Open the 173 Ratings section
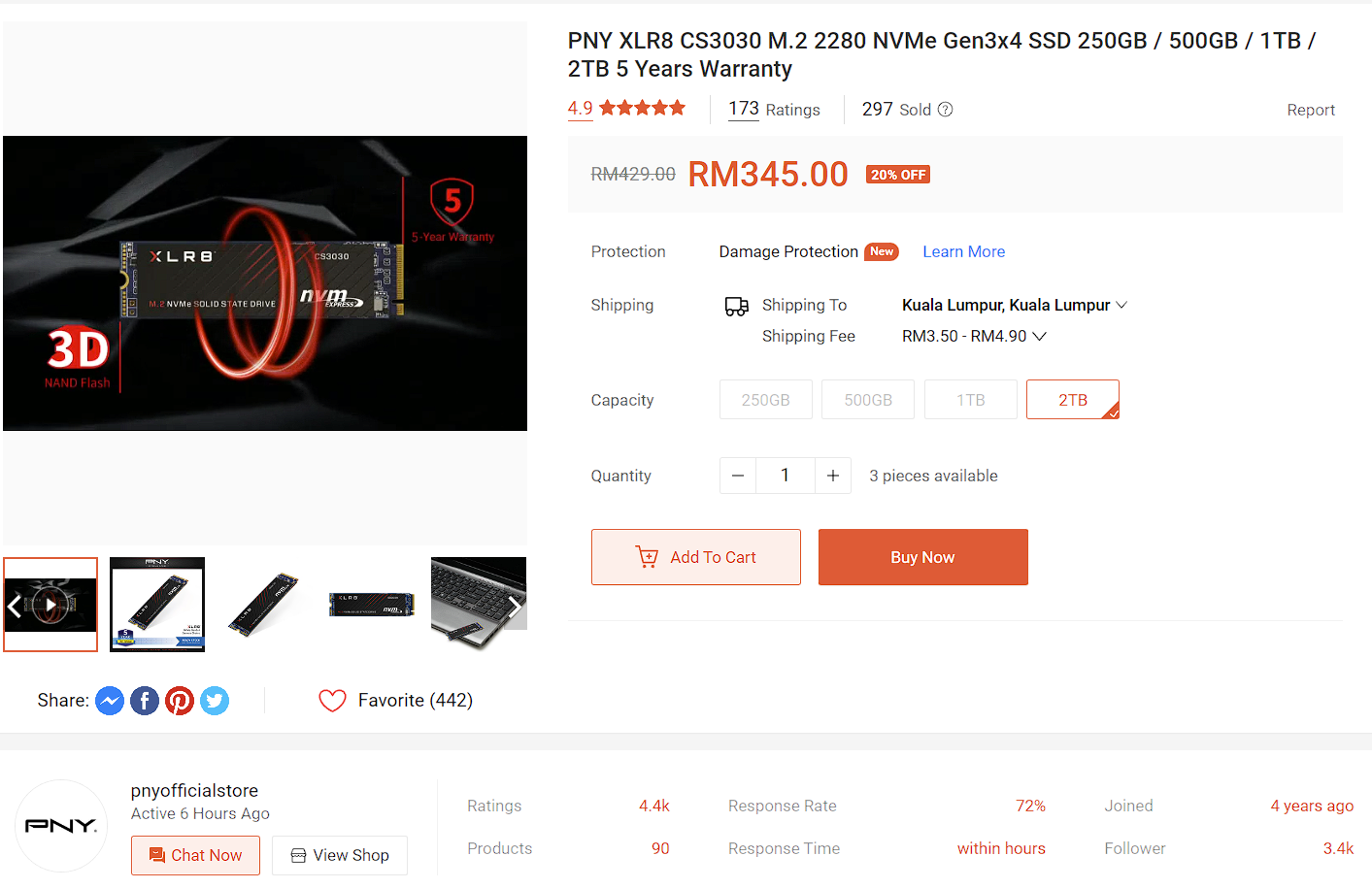The image size is (1372, 889). 774,110
